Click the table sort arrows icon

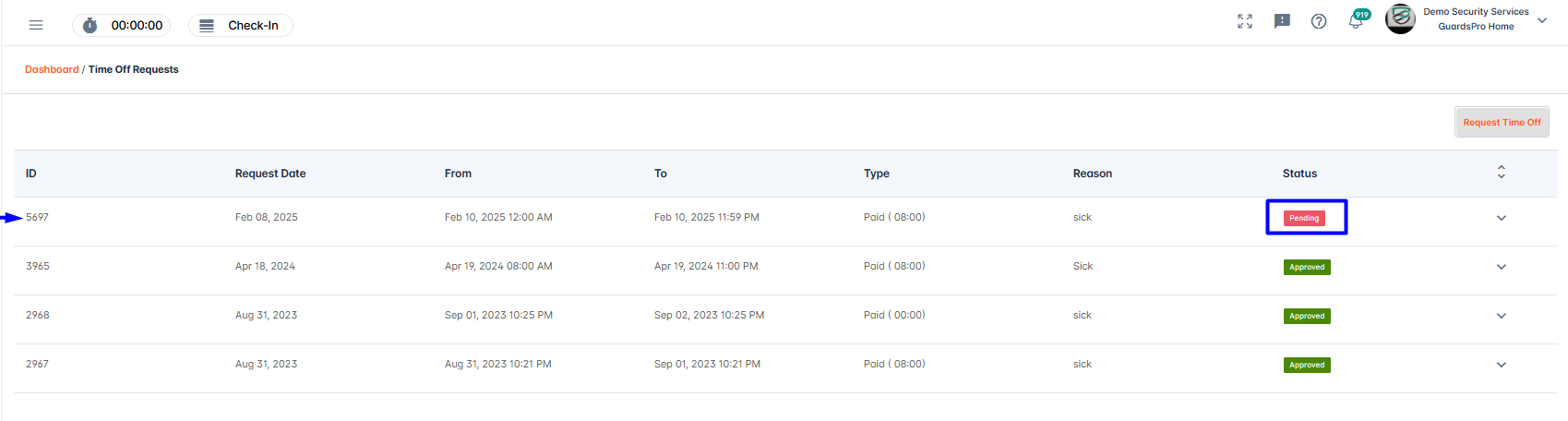click(1502, 173)
